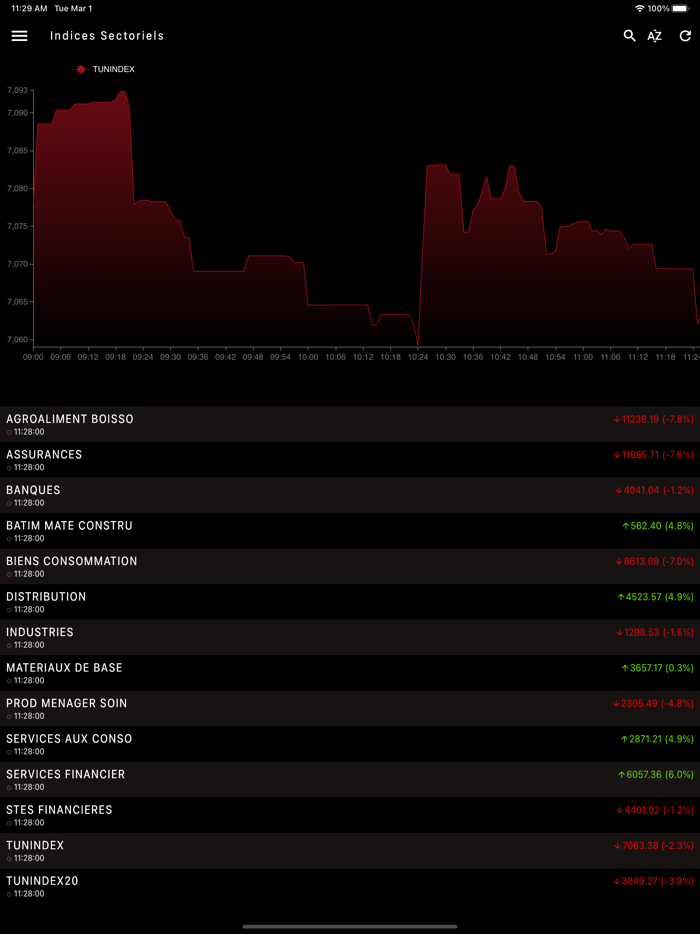Tap value 1298.53 (-1.5%)

coord(655,633)
